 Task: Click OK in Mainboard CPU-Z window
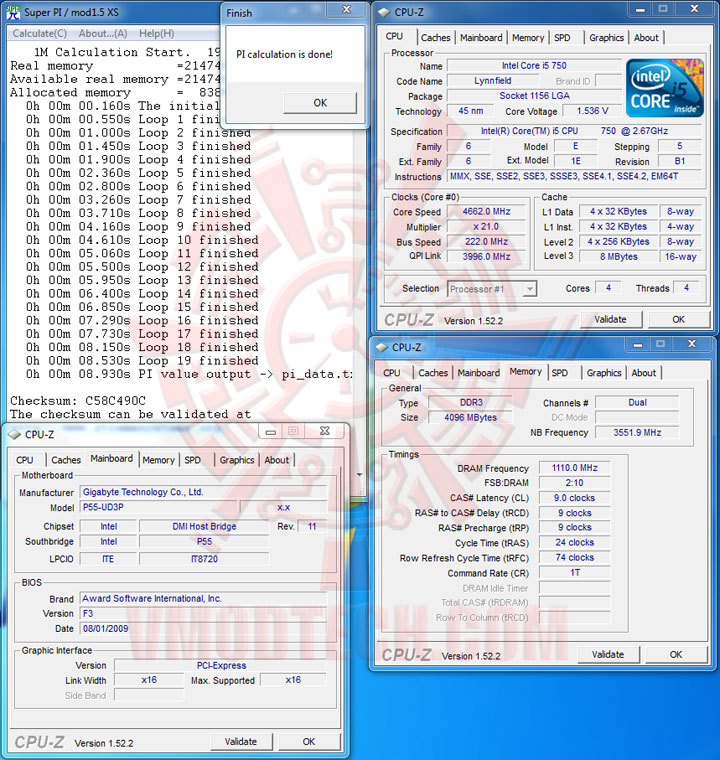click(x=309, y=742)
